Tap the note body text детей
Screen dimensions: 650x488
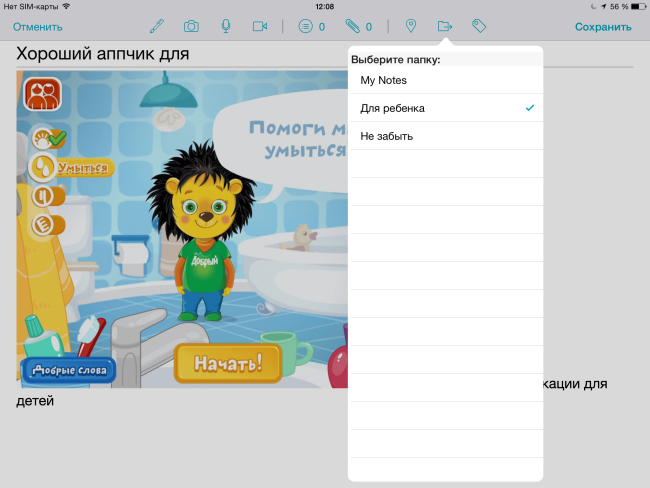(x=35, y=401)
